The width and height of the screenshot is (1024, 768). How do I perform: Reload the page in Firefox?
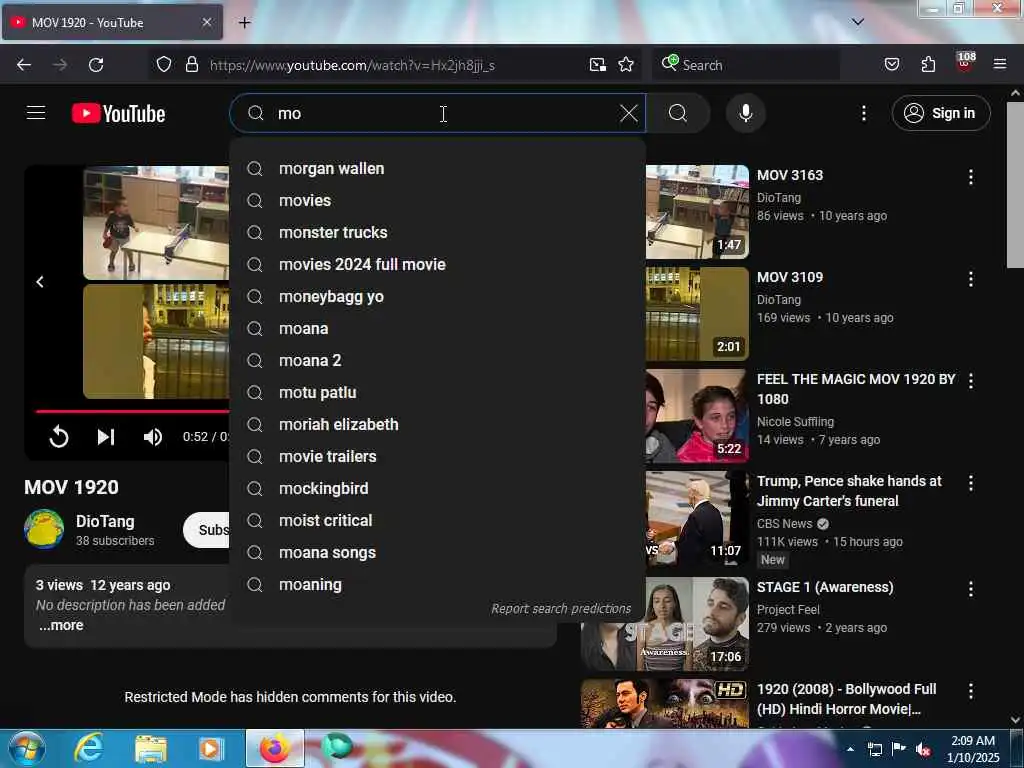tap(96, 65)
